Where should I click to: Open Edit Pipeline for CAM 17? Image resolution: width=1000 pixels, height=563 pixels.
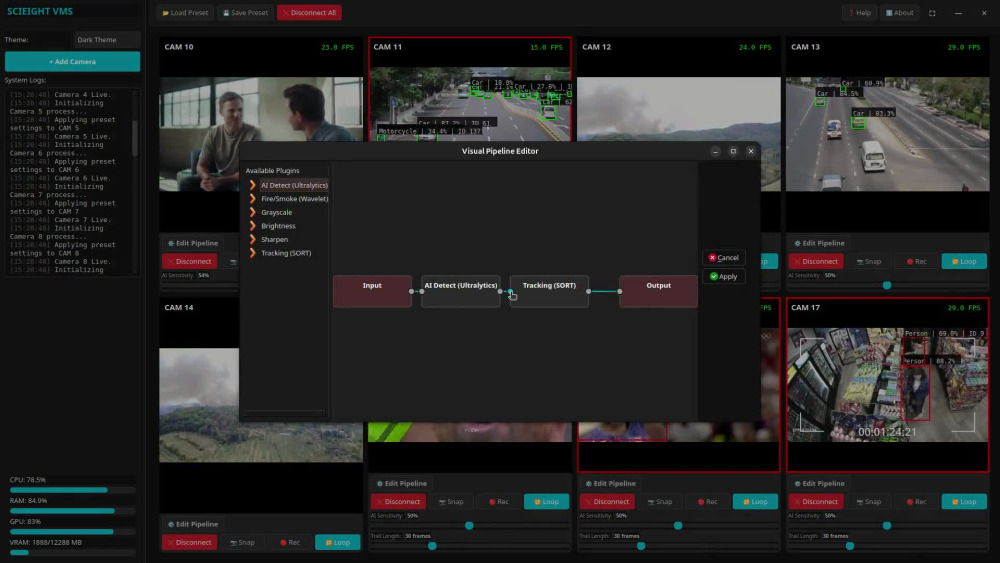click(820, 483)
